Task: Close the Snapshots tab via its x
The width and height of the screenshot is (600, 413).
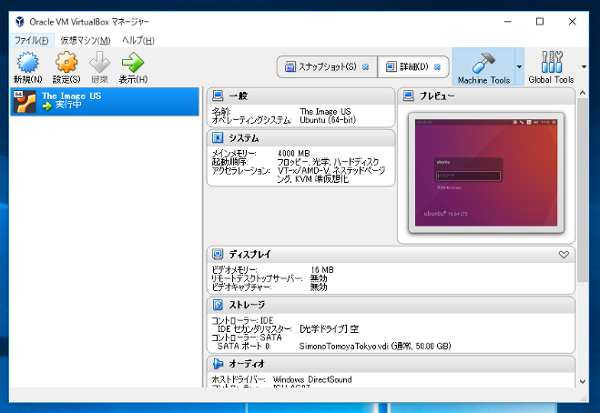Action: coord(365,67)
